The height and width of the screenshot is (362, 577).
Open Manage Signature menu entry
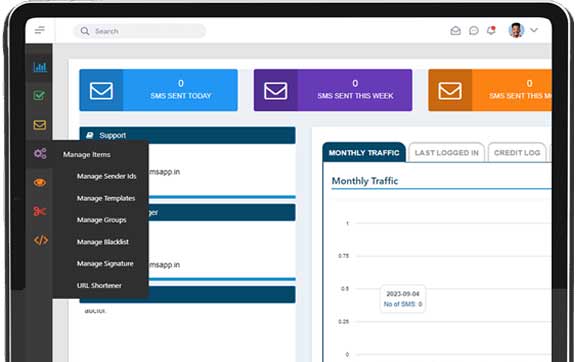click(x=105, y=264)
